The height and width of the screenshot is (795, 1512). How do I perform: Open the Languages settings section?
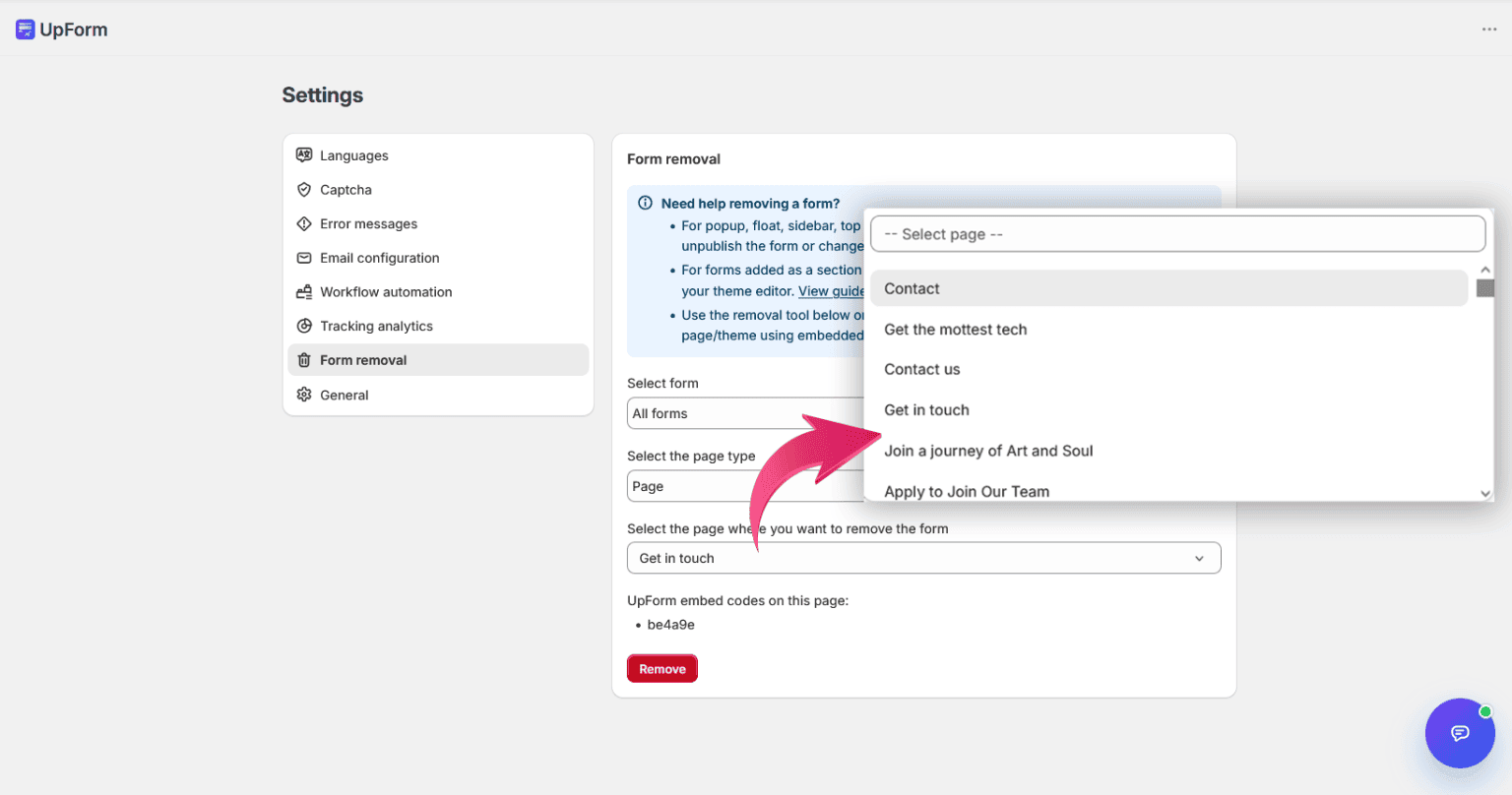tap(438, 155)
